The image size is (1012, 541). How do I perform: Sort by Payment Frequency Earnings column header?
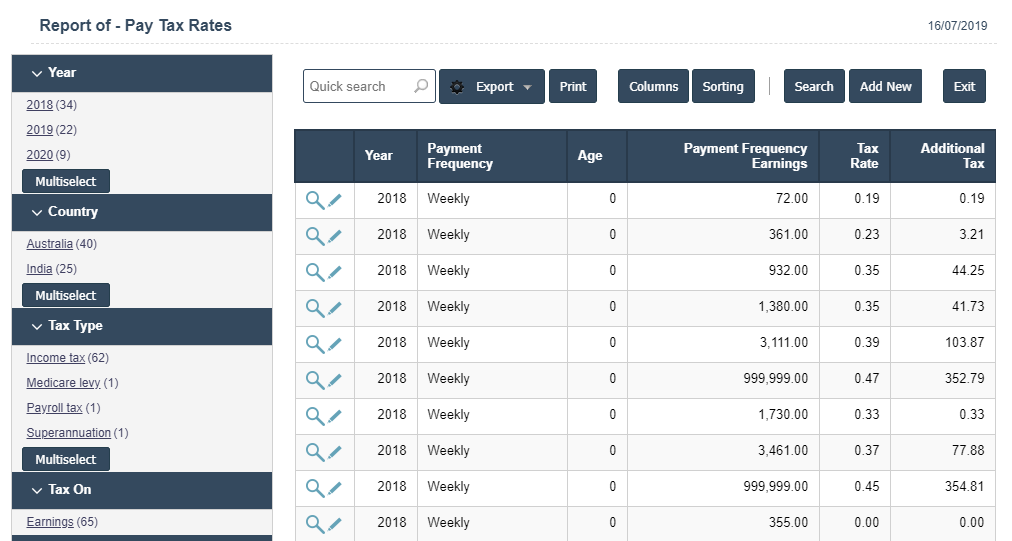(745, 156)
